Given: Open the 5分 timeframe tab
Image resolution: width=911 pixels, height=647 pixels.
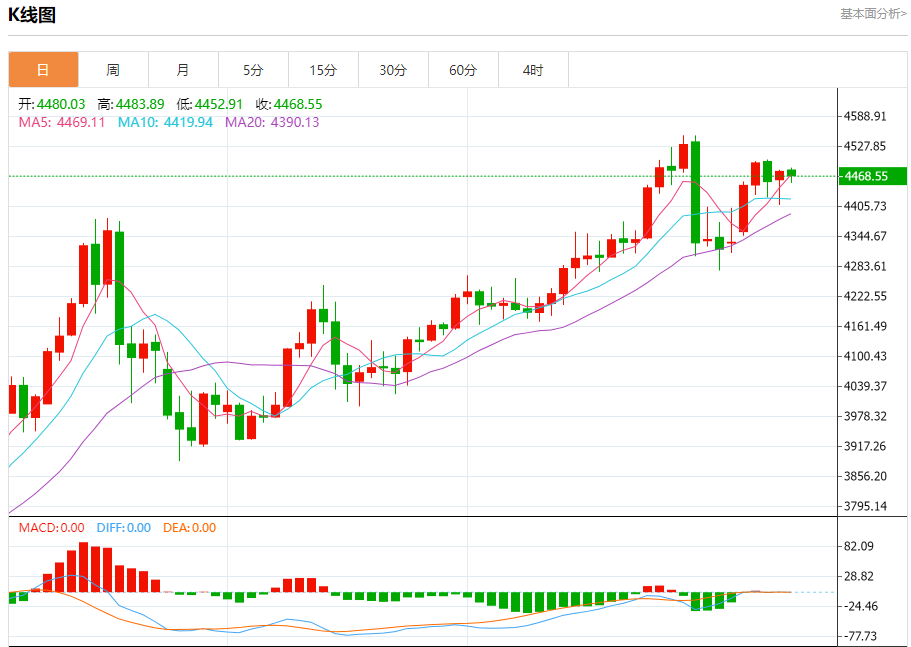Looking at the screenshot, I should pos(253,70).
